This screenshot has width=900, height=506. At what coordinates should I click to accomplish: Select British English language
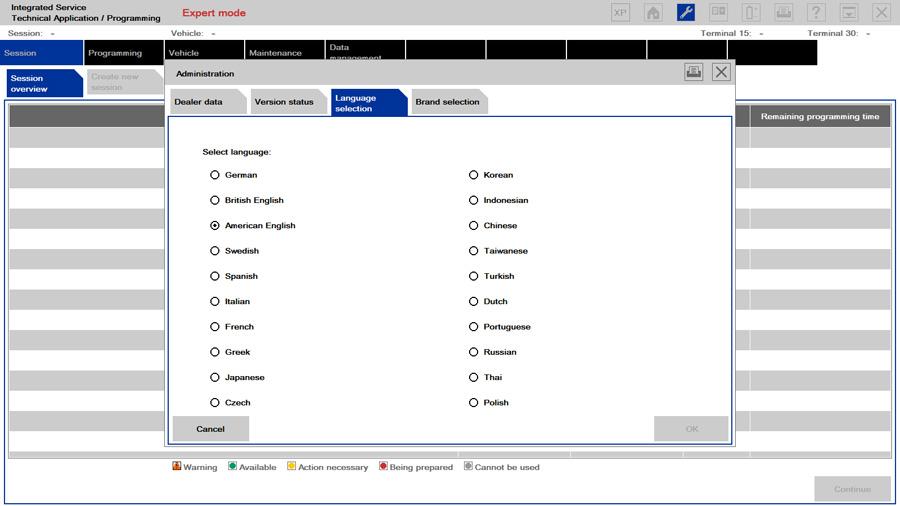215,200
